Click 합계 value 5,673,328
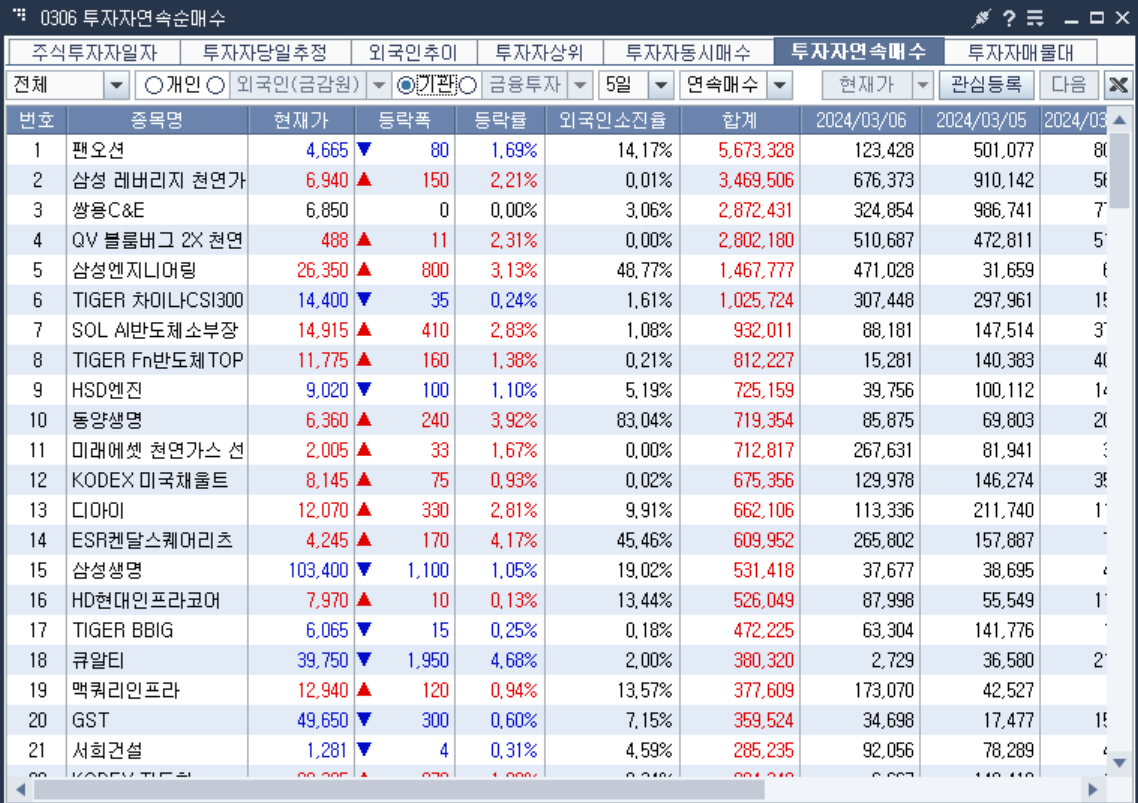 click(x=756, y=150)
